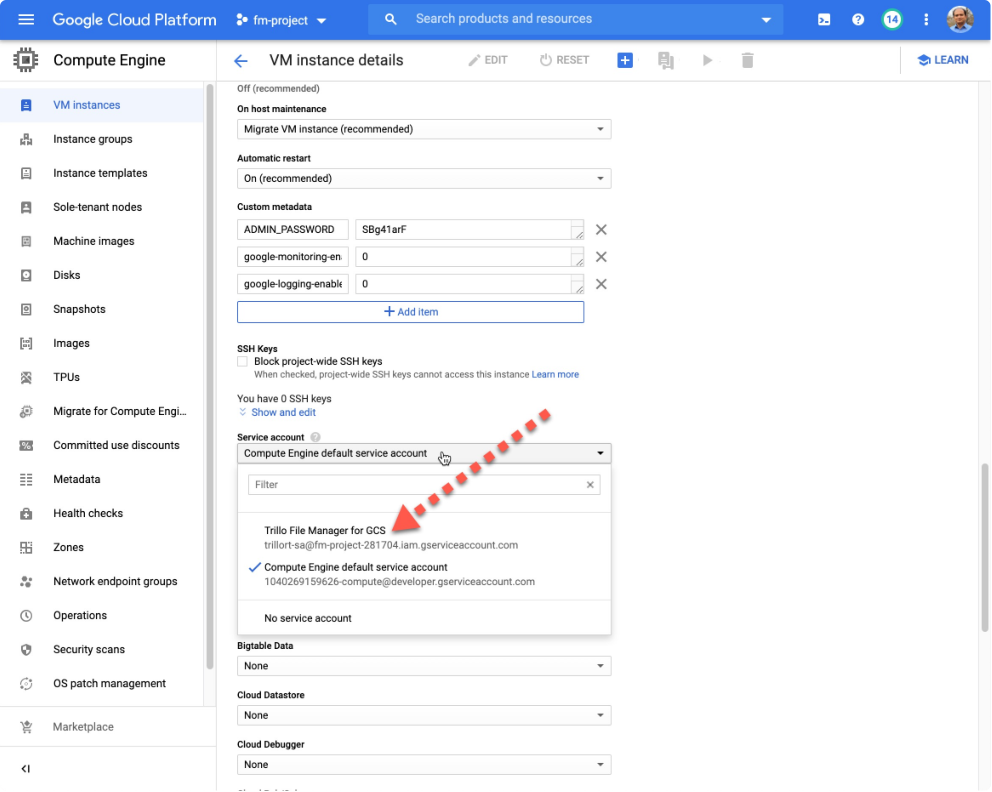Click the user profile avatar

pos(960,20)
